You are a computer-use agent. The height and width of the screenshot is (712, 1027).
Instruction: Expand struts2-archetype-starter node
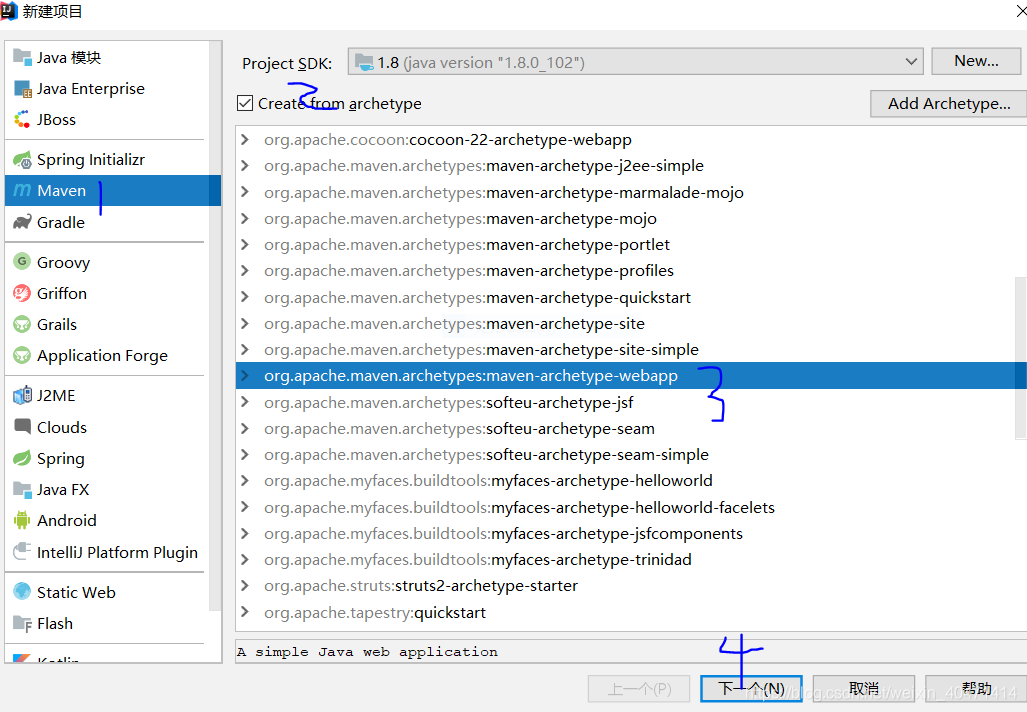245,585
